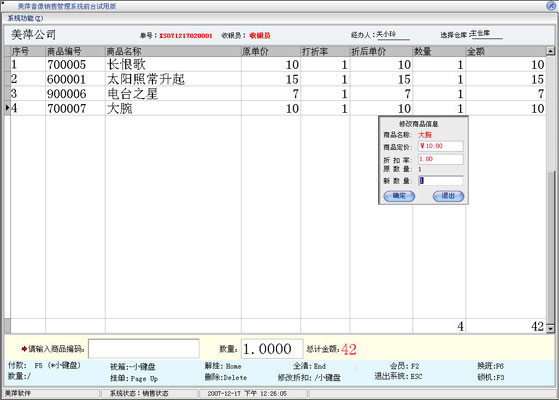Click the 商品定价 price field
This screenshot has height=400, width=559.
[x=441, y=146]
